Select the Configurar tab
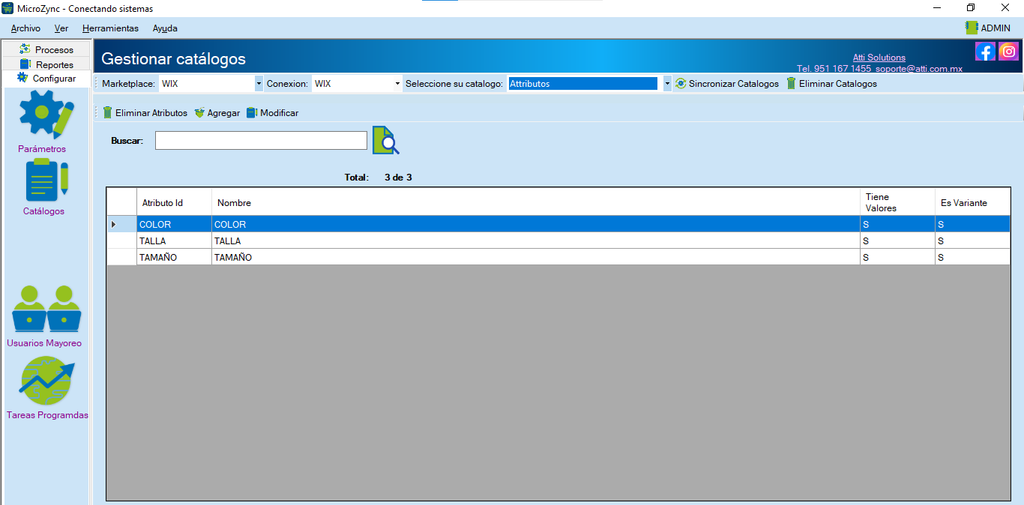Viewport: 1024px width, 505px height. click(x=46, y=78)
